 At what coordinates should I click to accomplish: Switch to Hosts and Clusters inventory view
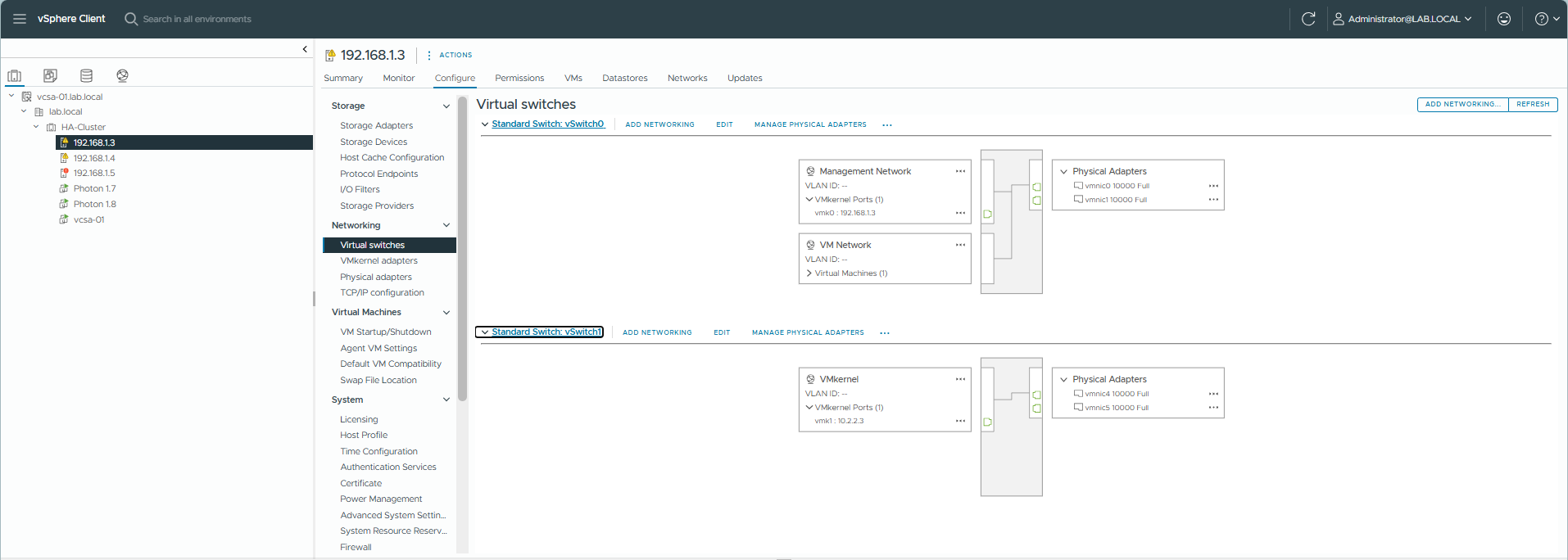14,75
